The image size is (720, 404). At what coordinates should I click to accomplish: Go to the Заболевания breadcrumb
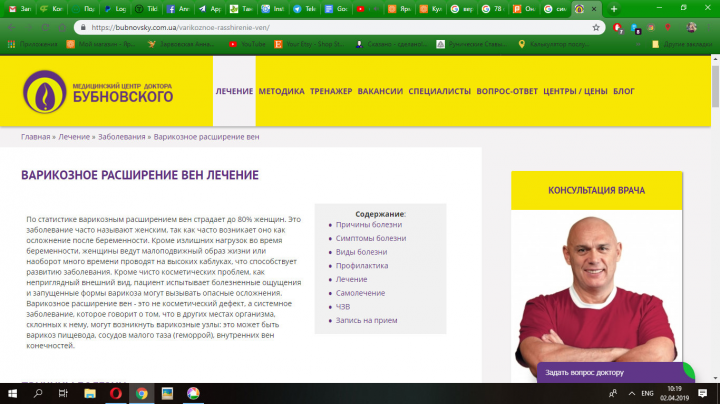coord(121,137)
